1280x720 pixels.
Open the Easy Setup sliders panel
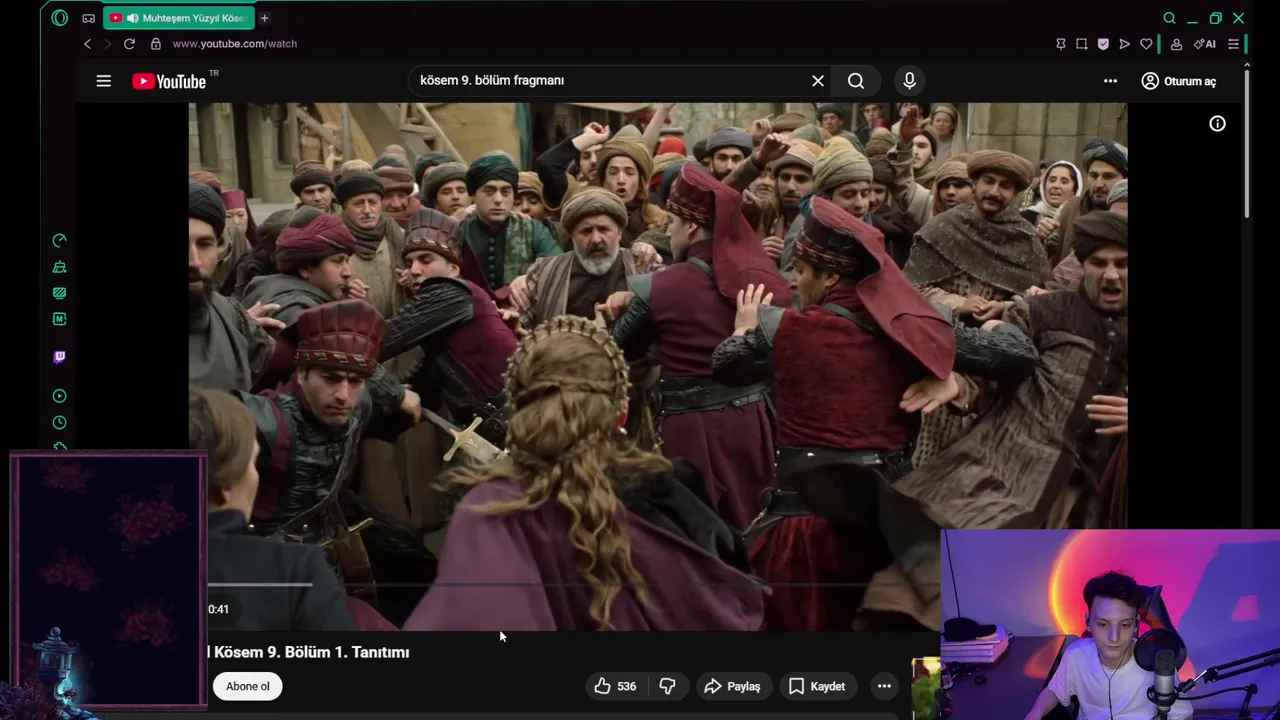point(1233,44)
